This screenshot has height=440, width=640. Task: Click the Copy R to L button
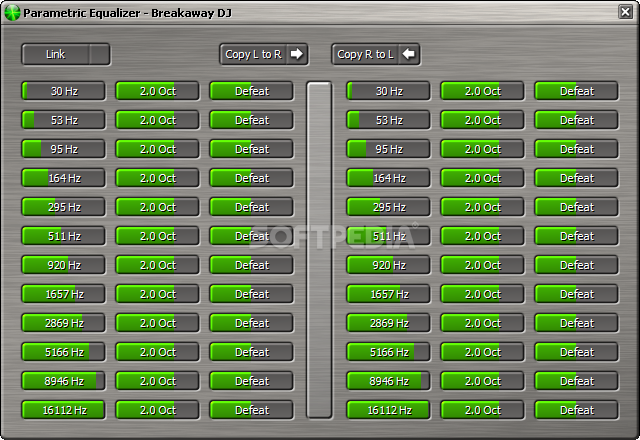(x=376, y=54)
